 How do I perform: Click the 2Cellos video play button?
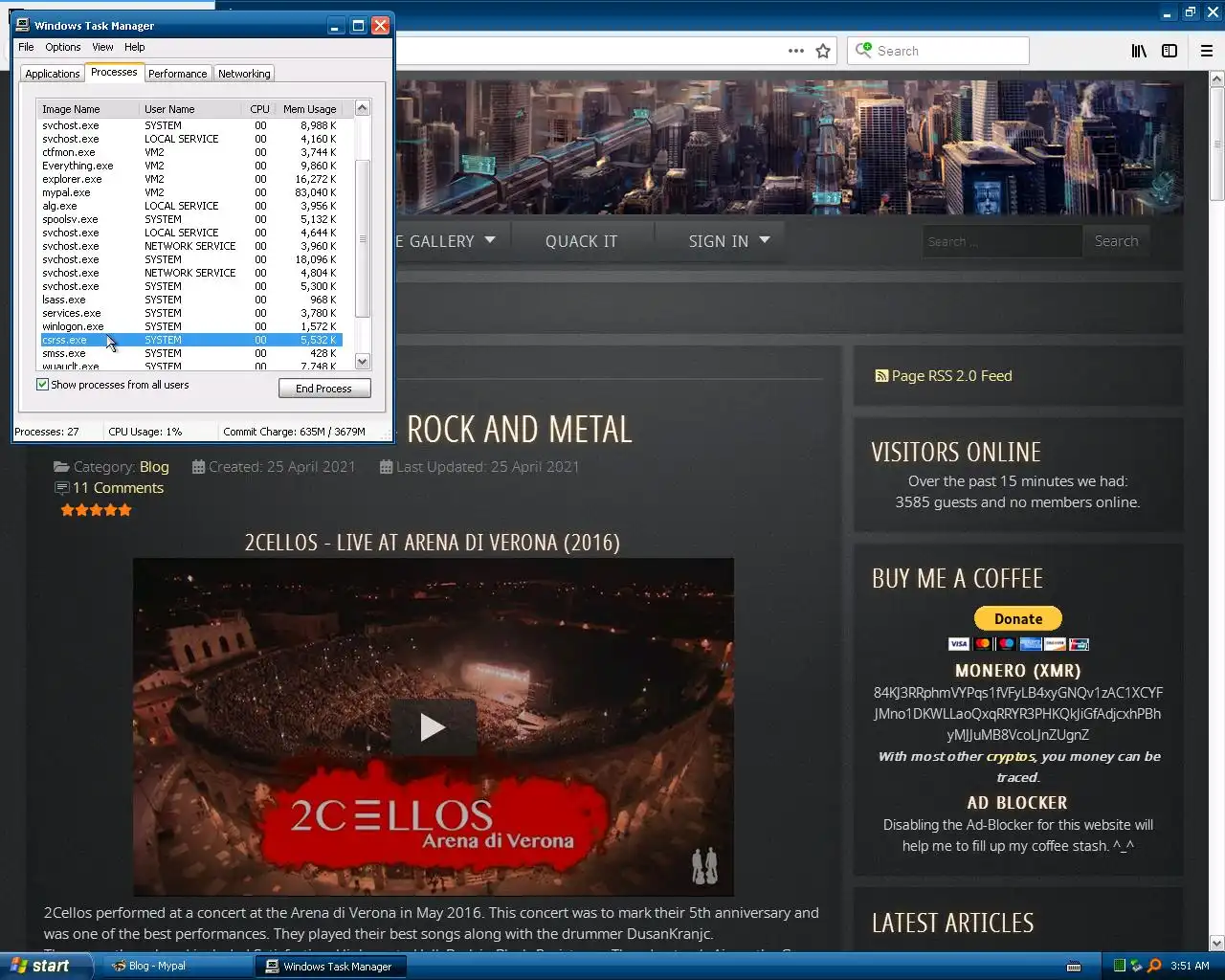pos(433,727)
